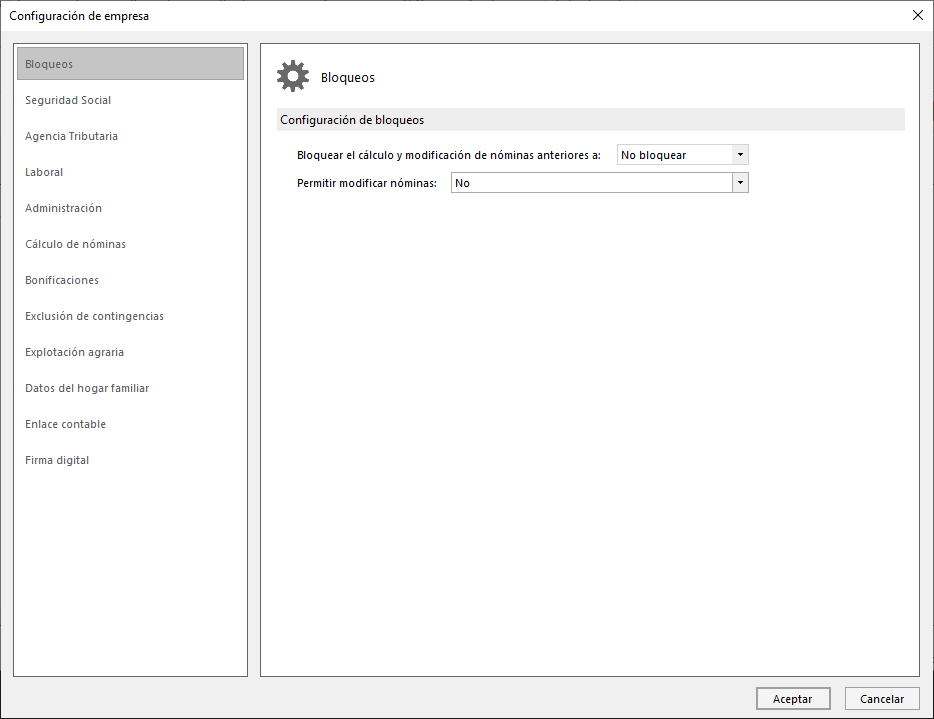Select the Bloqueos section in sidebar
This screenshot has width=934, height=719.
tap(130, 64)
